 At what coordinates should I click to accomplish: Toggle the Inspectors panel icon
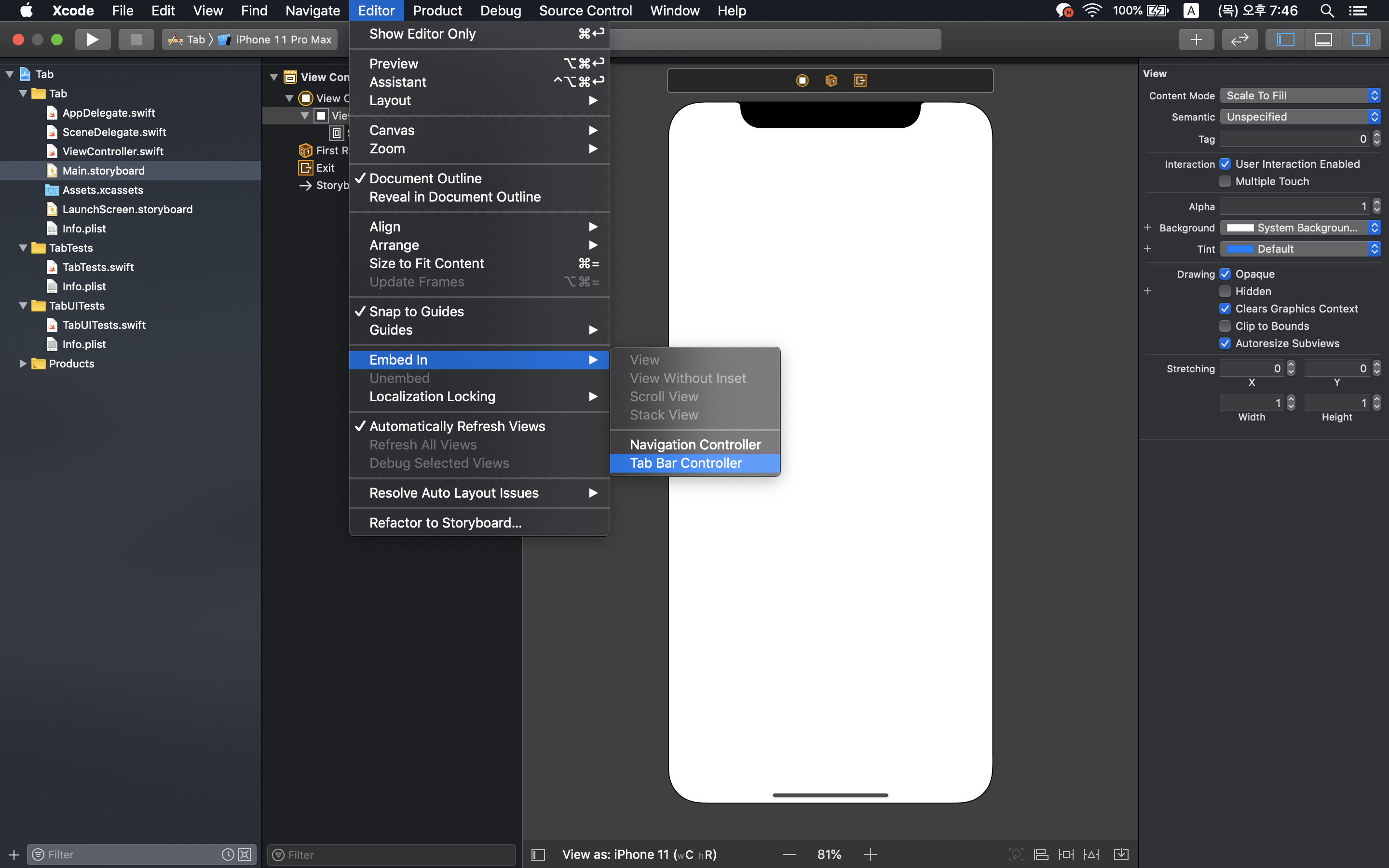tap(1361, 39)
